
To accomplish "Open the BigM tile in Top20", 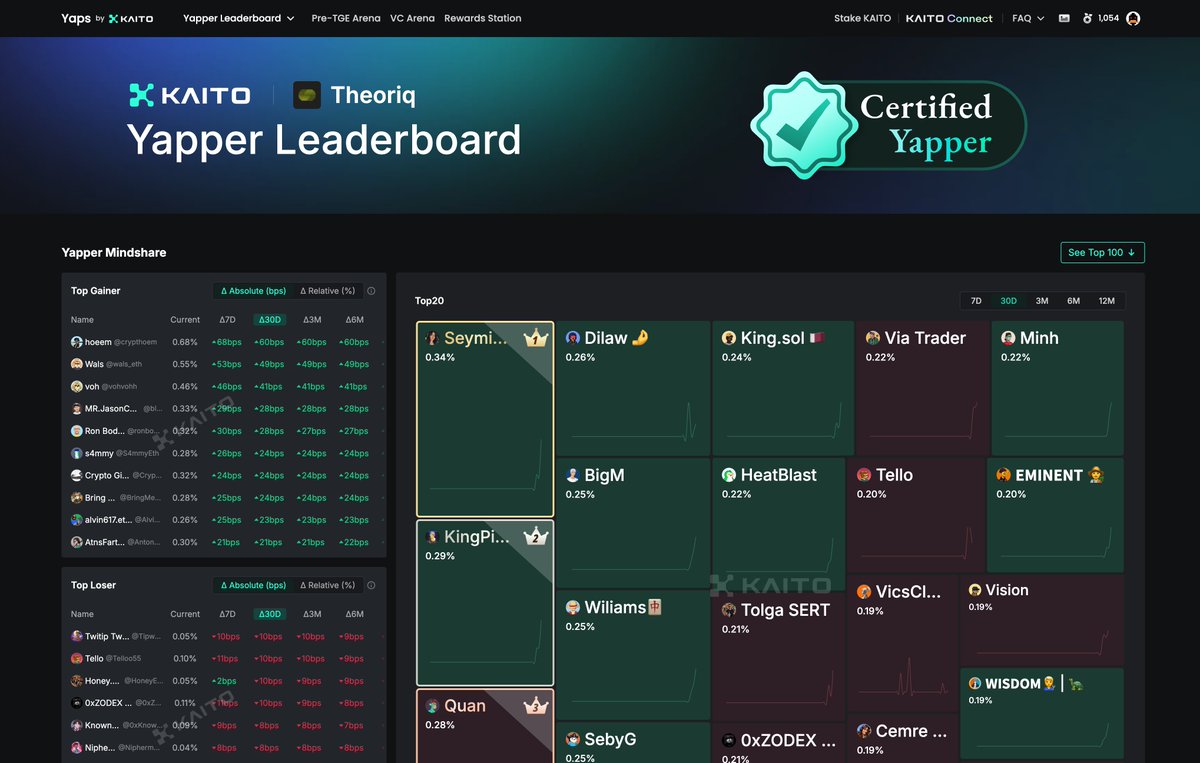I will [633, 522].
